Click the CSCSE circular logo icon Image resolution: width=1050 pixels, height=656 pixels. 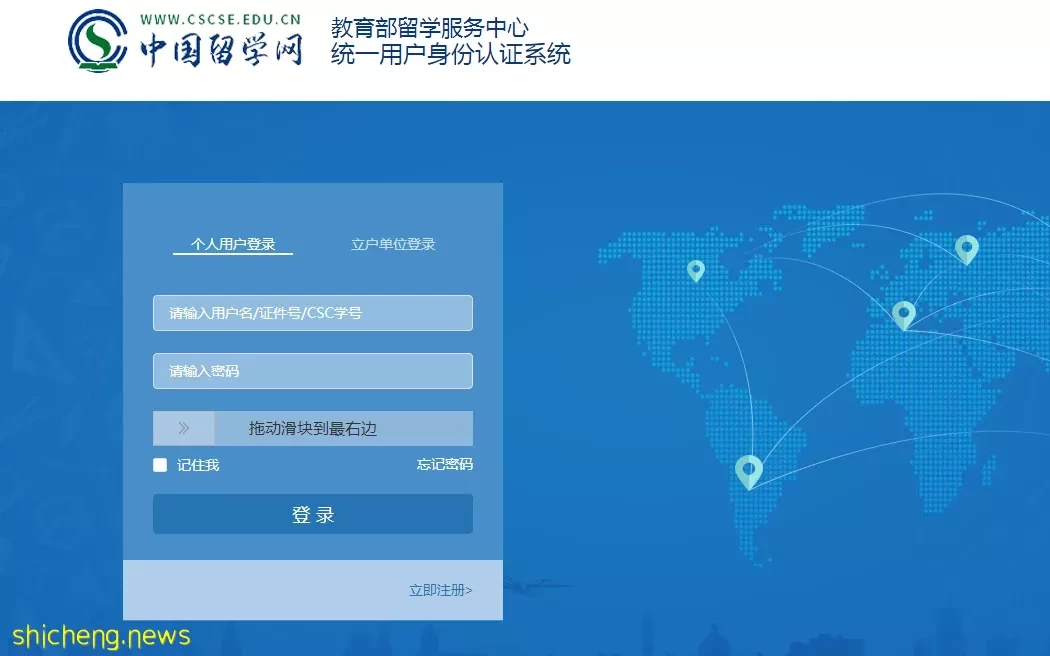click(98, 41)
